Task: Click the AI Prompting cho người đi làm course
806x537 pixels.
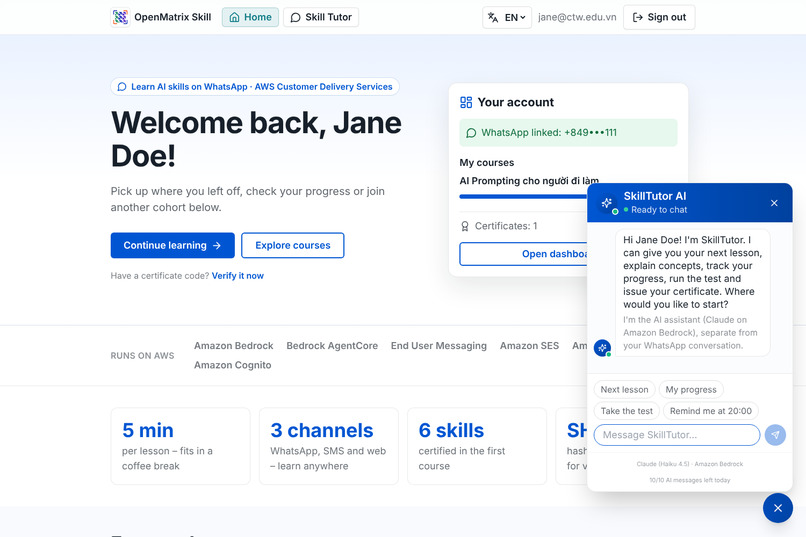Action: [x=529, y=181]
